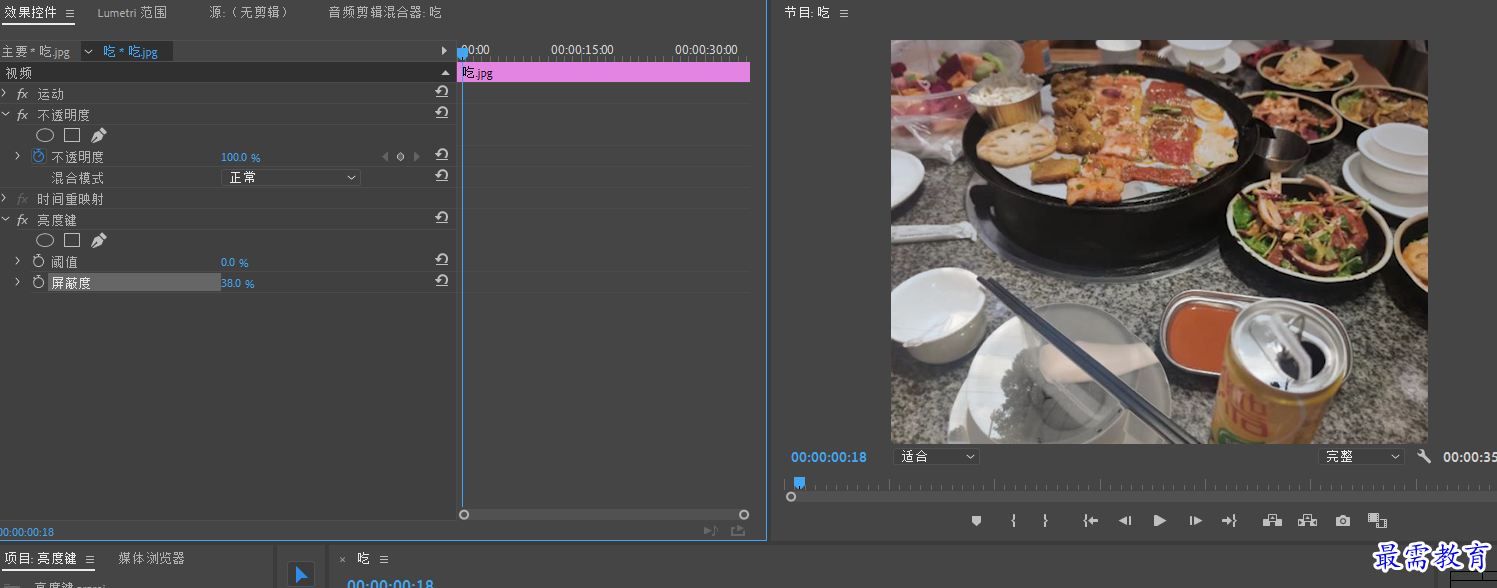Switch to 音频剪辑混合器 tab
This screenshot has width=1497, height=588.
[385, 13]
